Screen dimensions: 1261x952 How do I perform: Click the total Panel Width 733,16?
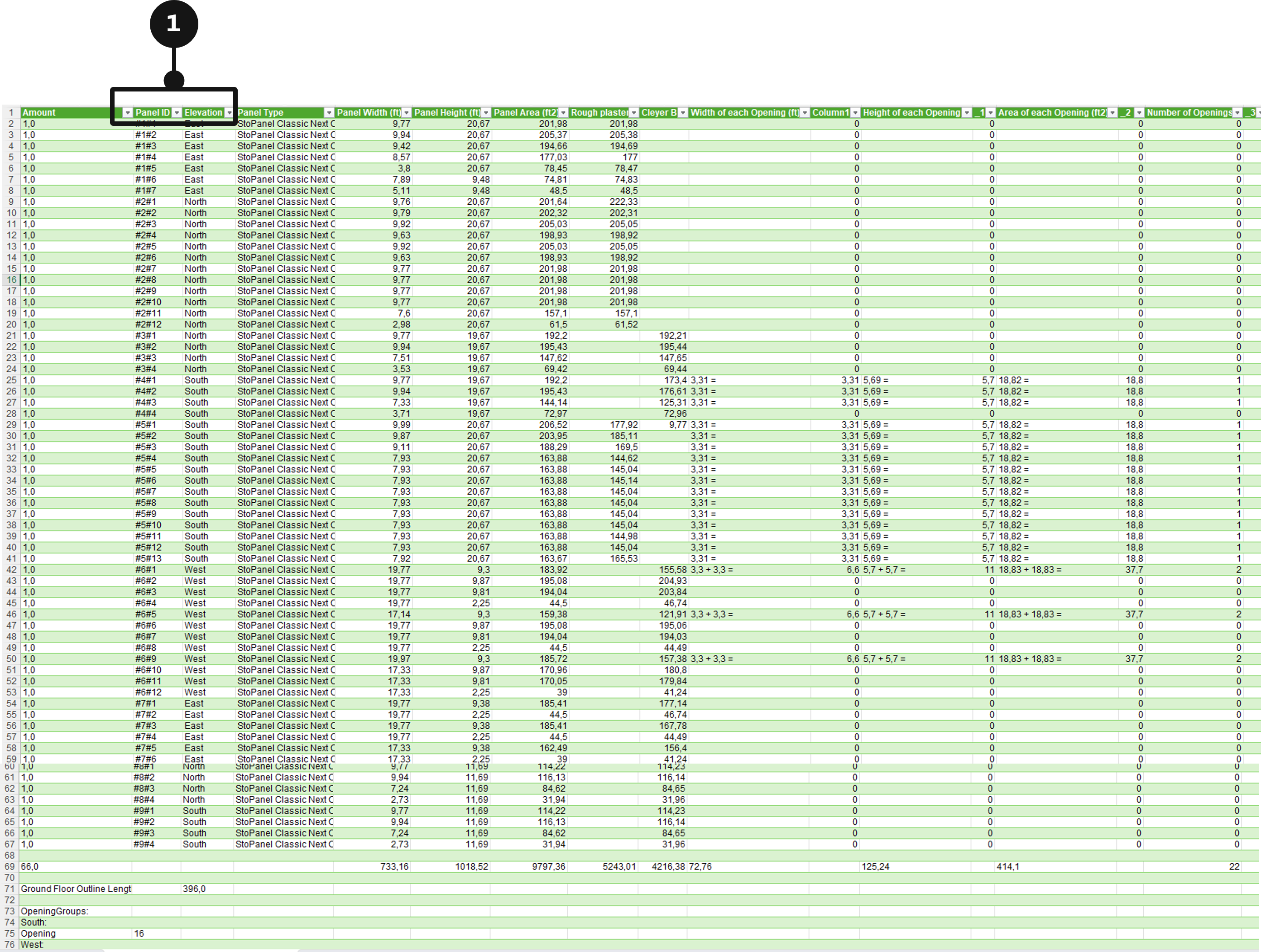click(371, 867)
